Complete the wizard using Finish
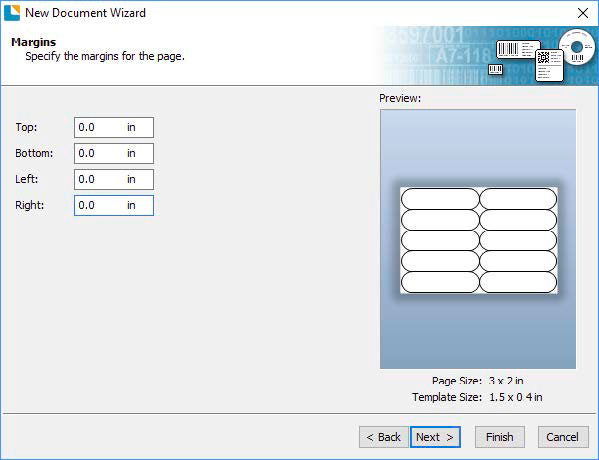Image resolution: width=599 pixels, height=460 pixels. pos(500,437)
